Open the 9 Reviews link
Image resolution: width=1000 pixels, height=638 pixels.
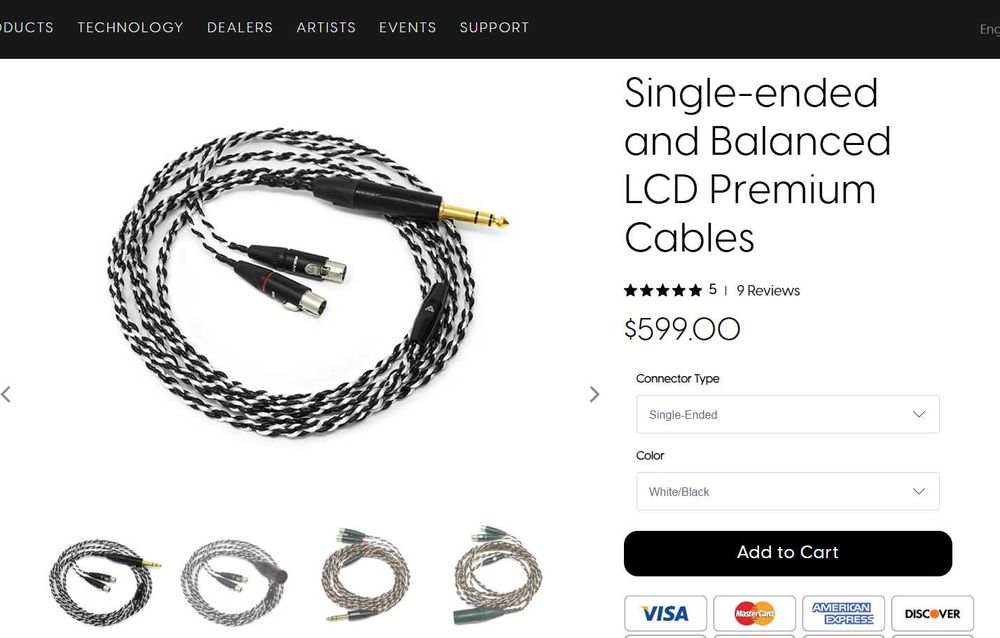click(768, 291)
